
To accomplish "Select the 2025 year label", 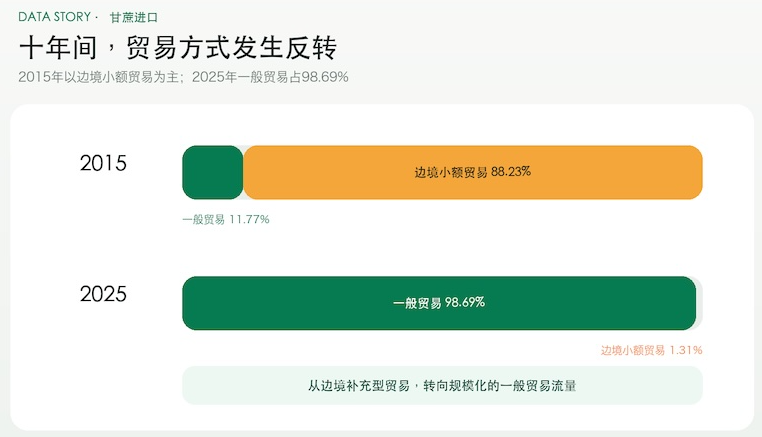I will [x=103, y=294].
